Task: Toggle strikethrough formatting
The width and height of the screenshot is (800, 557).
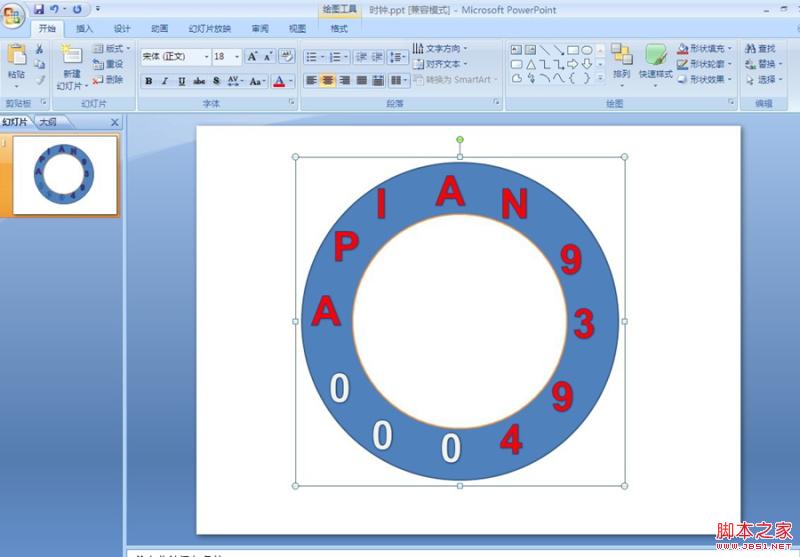Action: pos(199,81)
